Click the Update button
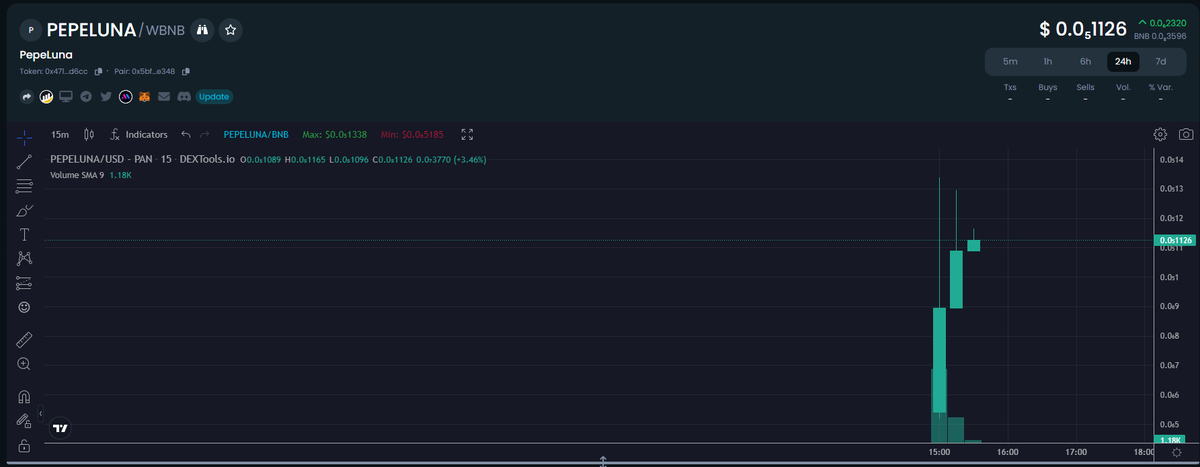Screen dimensions: 1200x467 click(214, 97)
